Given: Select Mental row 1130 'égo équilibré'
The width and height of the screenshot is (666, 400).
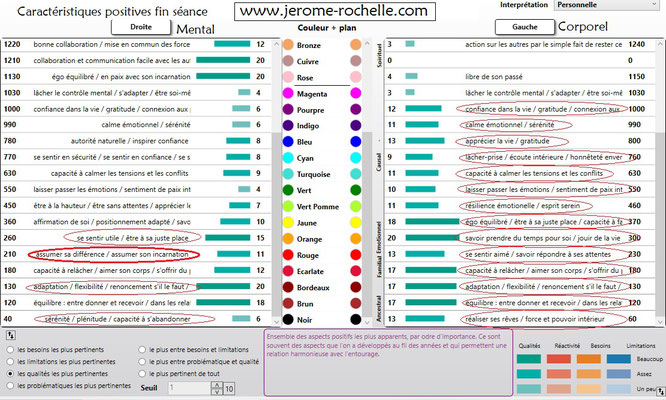Looking at the screenshot, I should pos(136,76).
